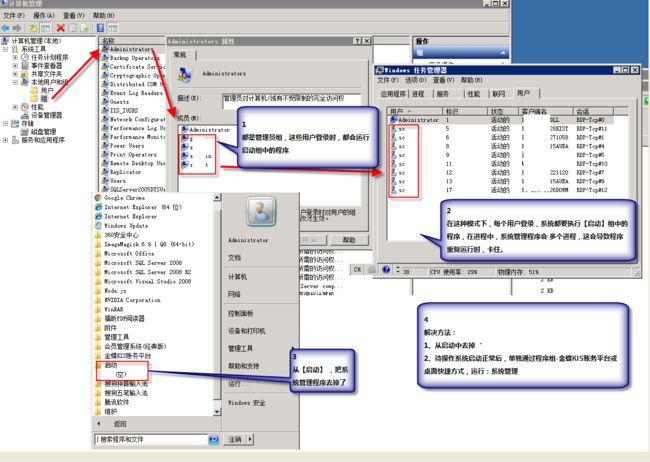Viewport: 650px width, 462px height.
Task: Click the red X delete toolbar icon
Action: pos(61,28)
